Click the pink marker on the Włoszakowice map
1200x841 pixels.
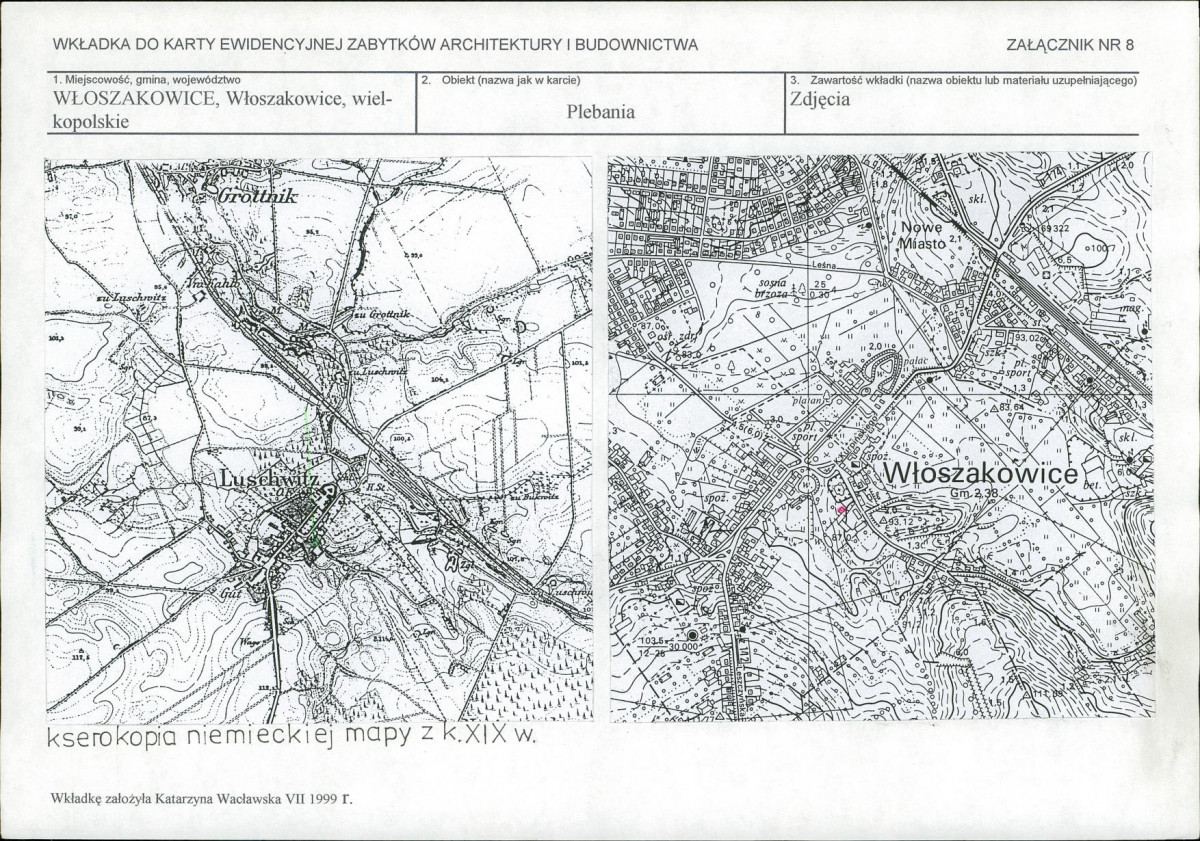pos(841,510)
